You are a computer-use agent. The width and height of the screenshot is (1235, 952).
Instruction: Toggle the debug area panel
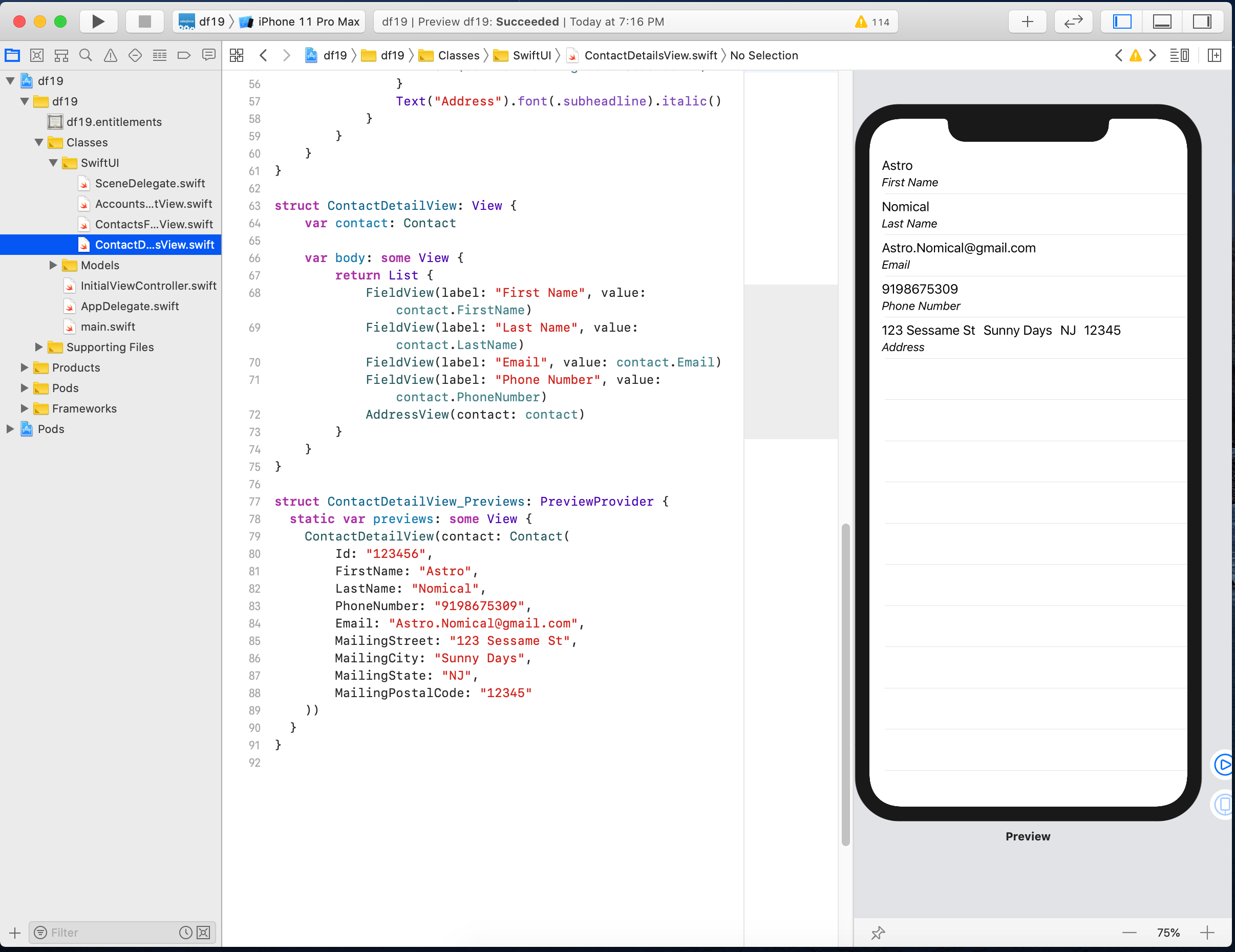pyautogui.click(x=1162, y=21)
